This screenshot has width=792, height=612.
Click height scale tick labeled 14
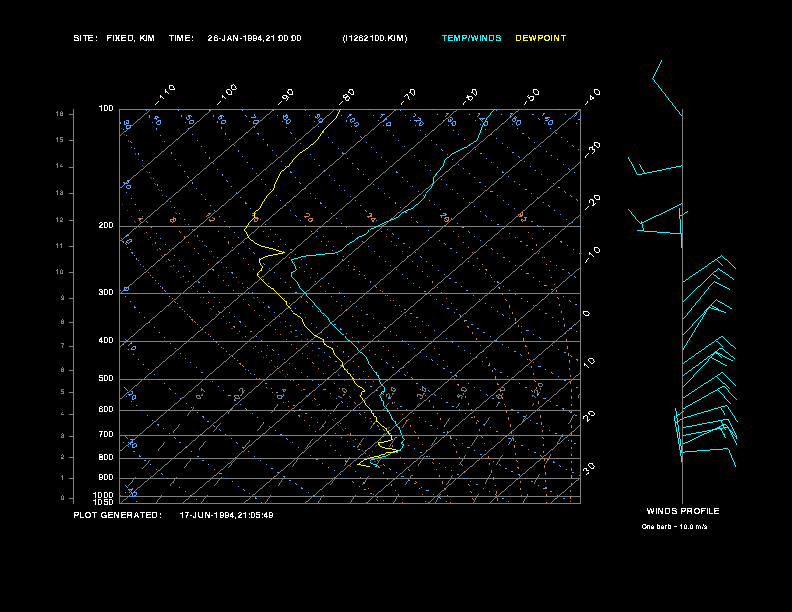tap(60, 166)
